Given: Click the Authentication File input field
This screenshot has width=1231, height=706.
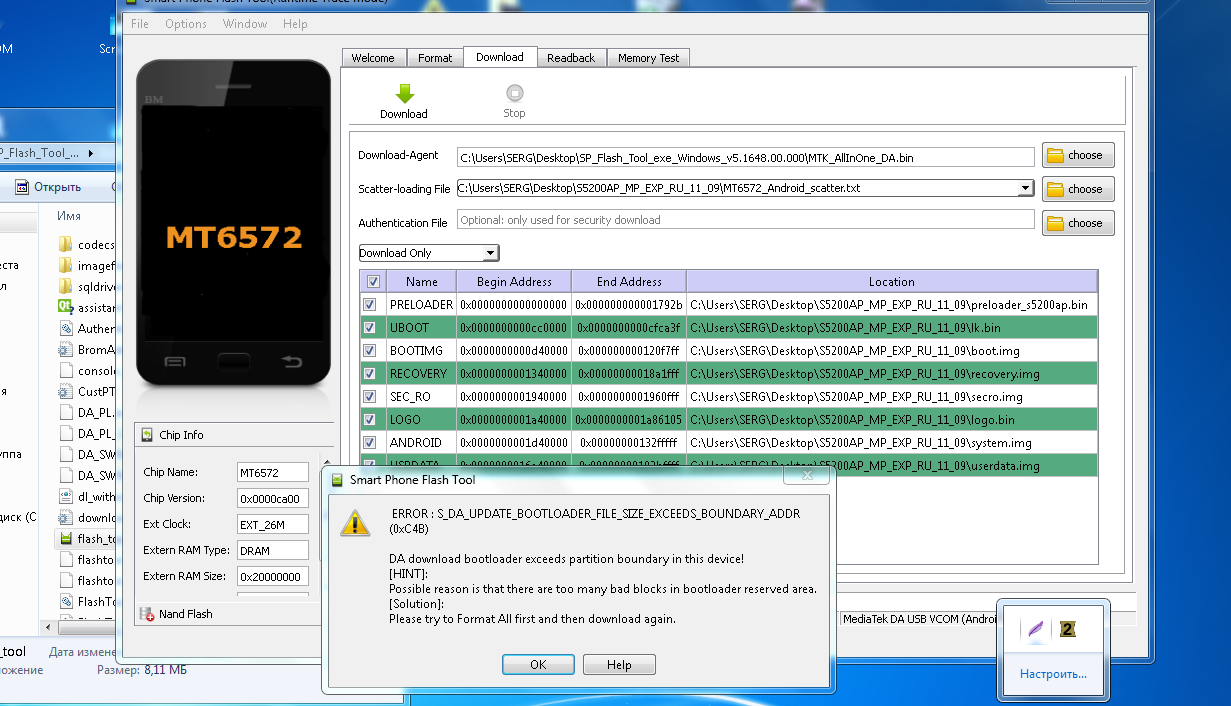Looking at the screenshot, I should 745,220.
